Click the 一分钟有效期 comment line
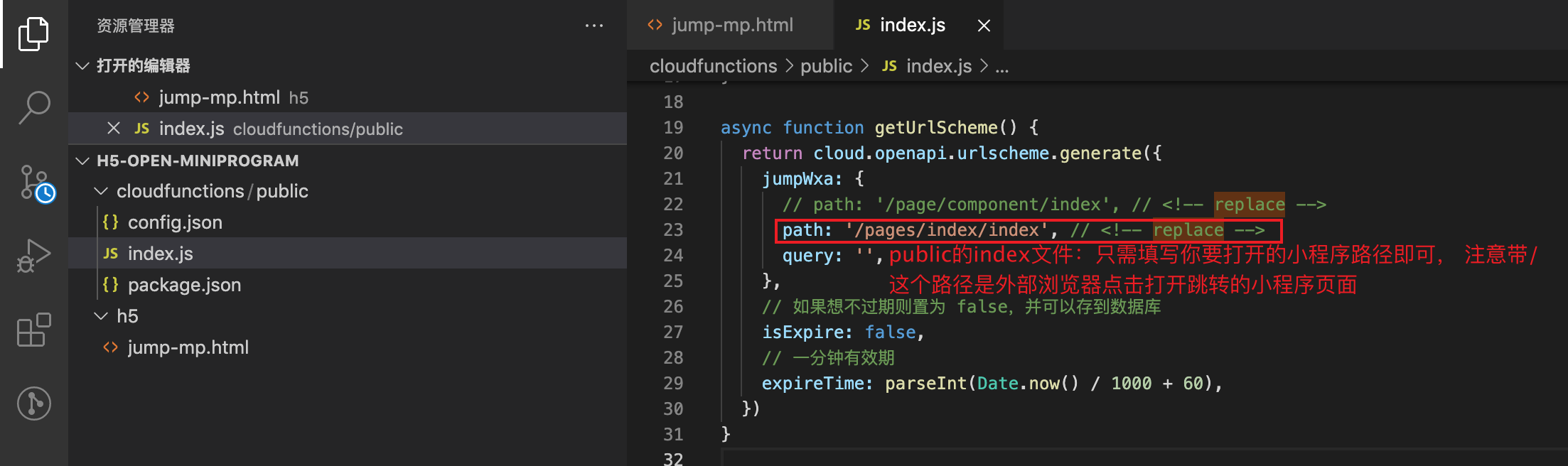The width and height of the screenshot is (1568, 466). pyautogui.click(x=828, y=357)
